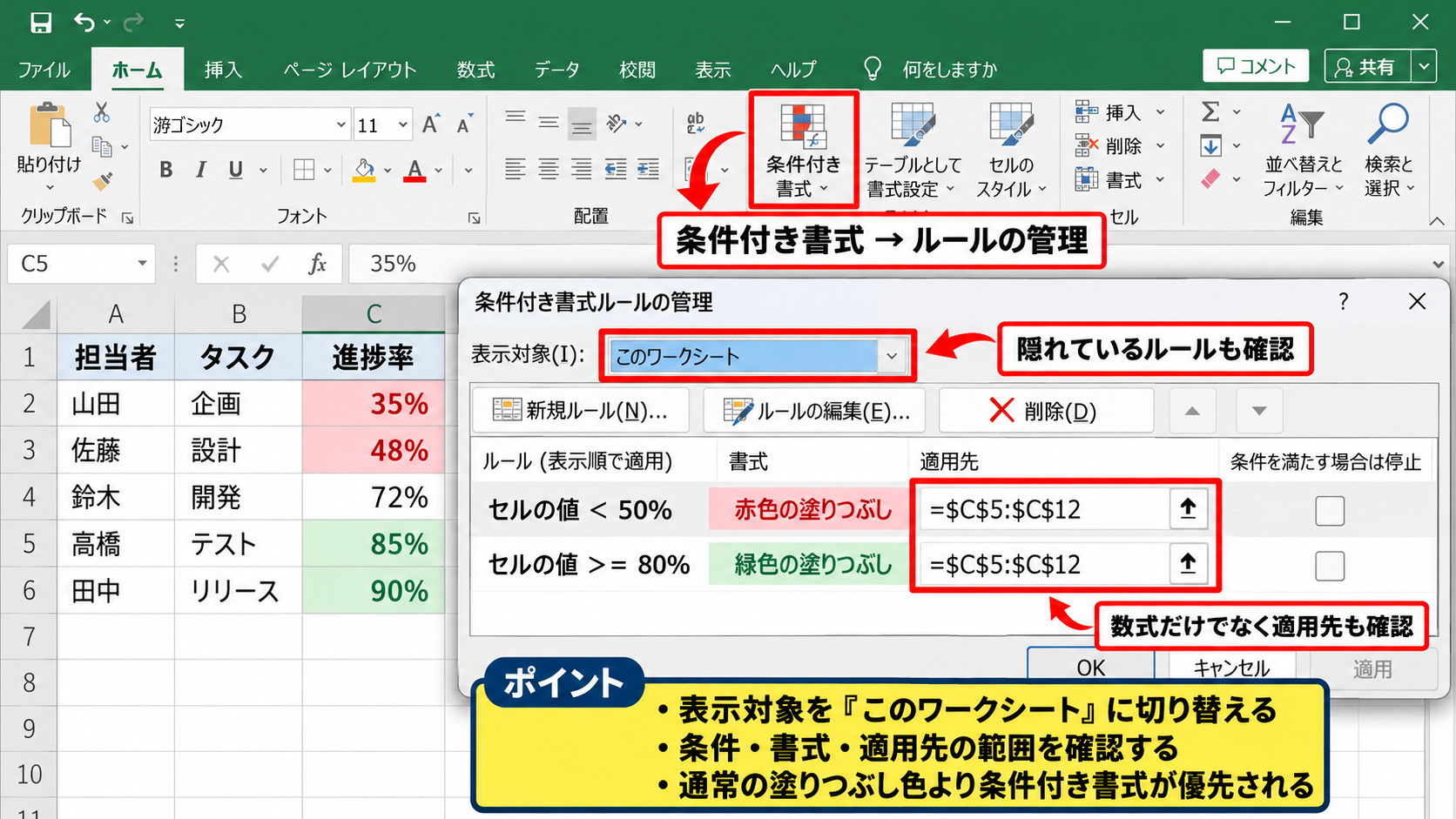Toggle bold formatting
Screen dimensions: 1456x819
[x=165, y=170]
